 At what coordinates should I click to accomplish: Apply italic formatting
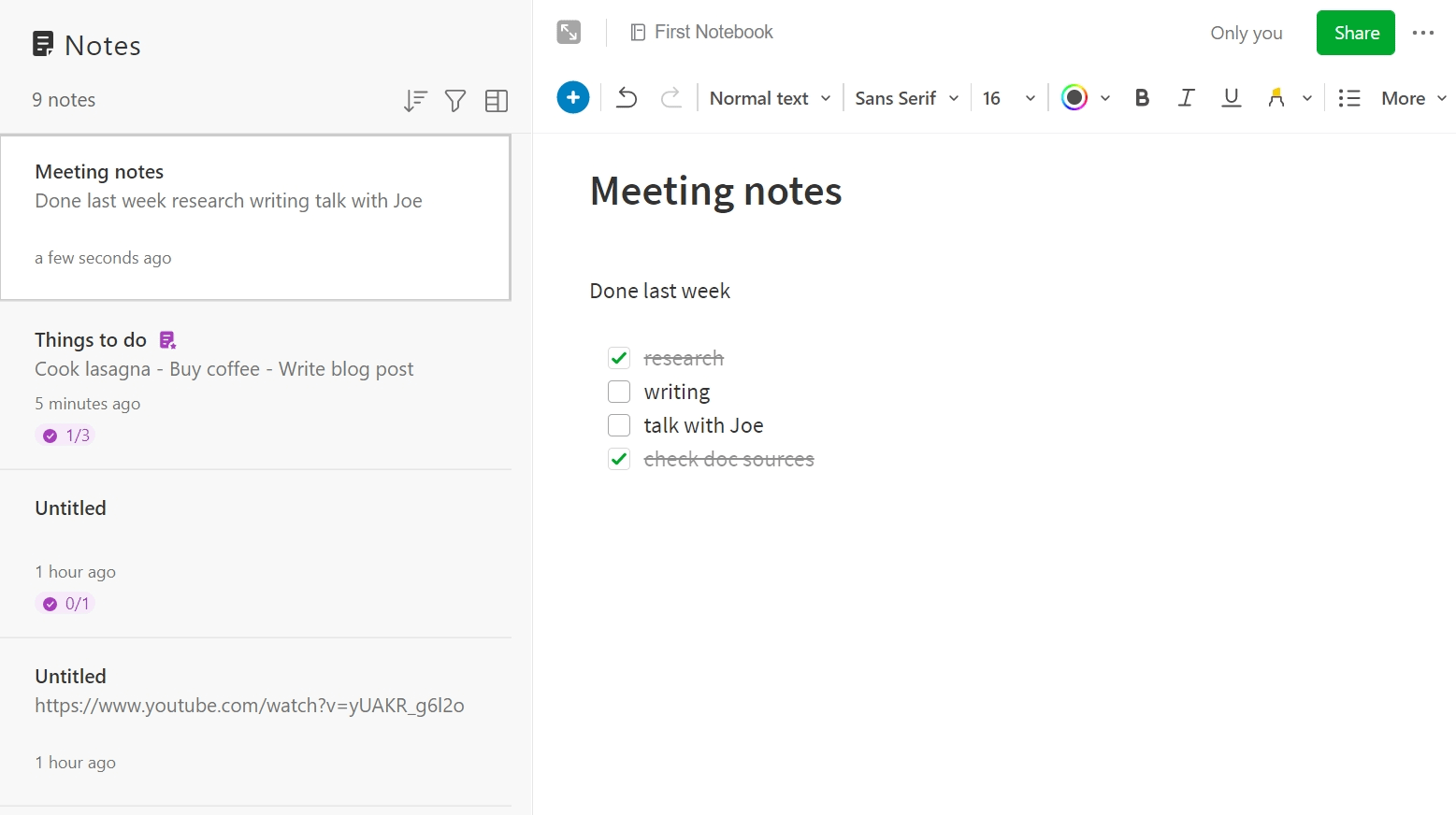point(1186,97)
